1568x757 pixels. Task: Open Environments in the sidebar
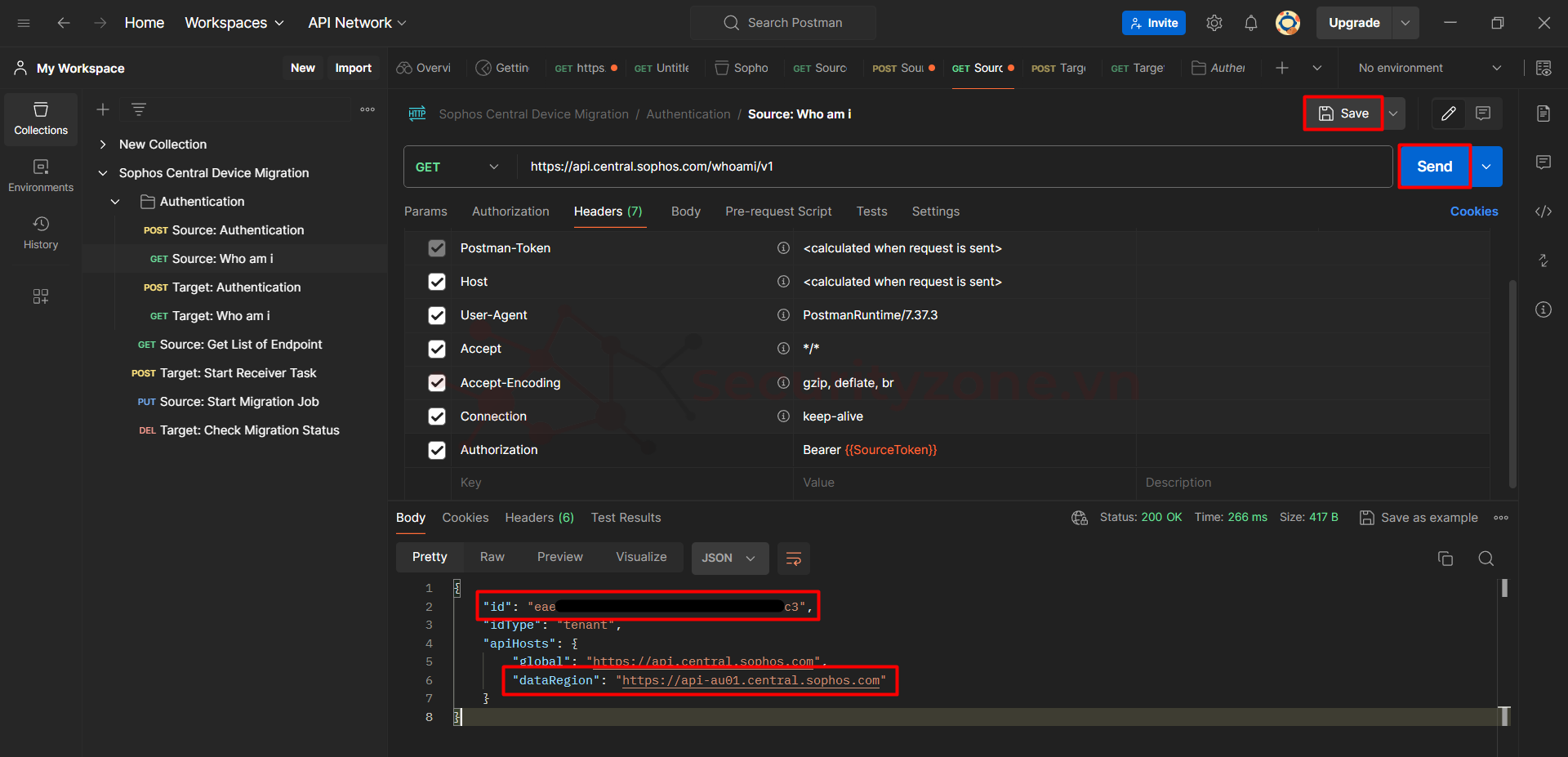[41, 176]
